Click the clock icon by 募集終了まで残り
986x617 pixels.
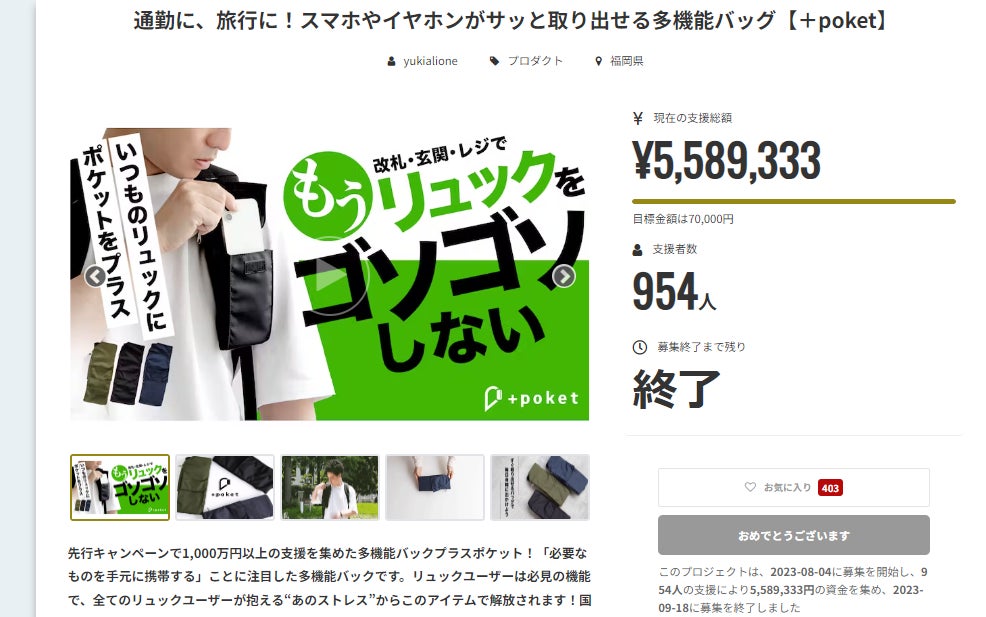(x=640, y=347)
